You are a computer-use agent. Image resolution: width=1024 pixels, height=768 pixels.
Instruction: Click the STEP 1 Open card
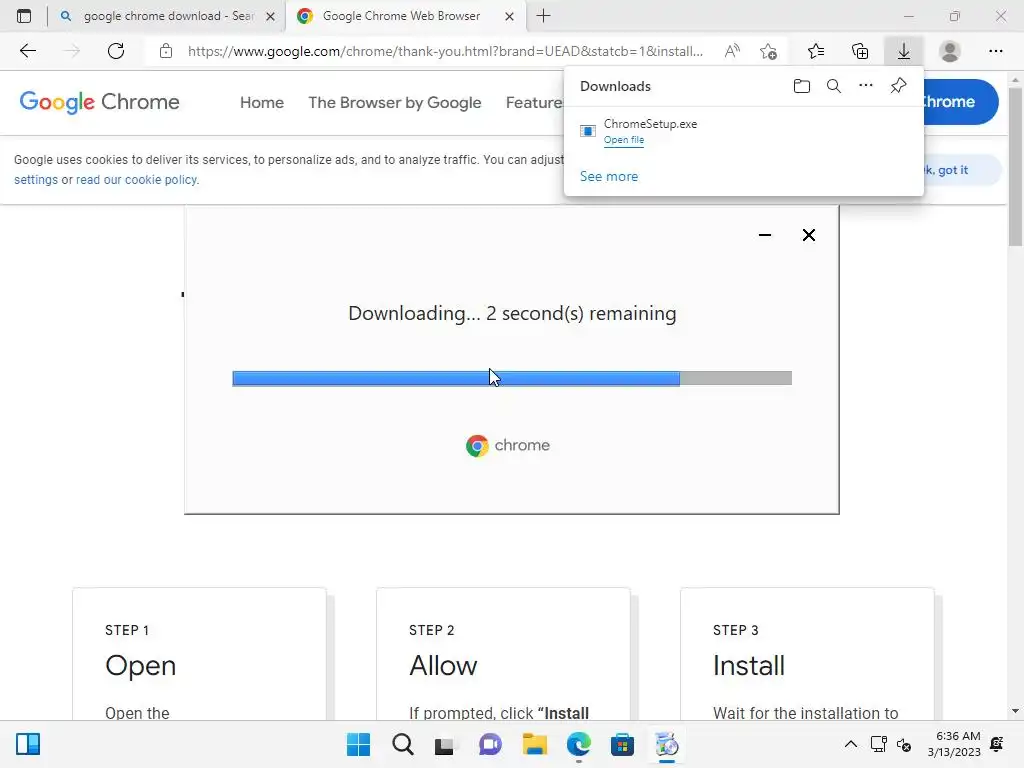coord(199,654)
